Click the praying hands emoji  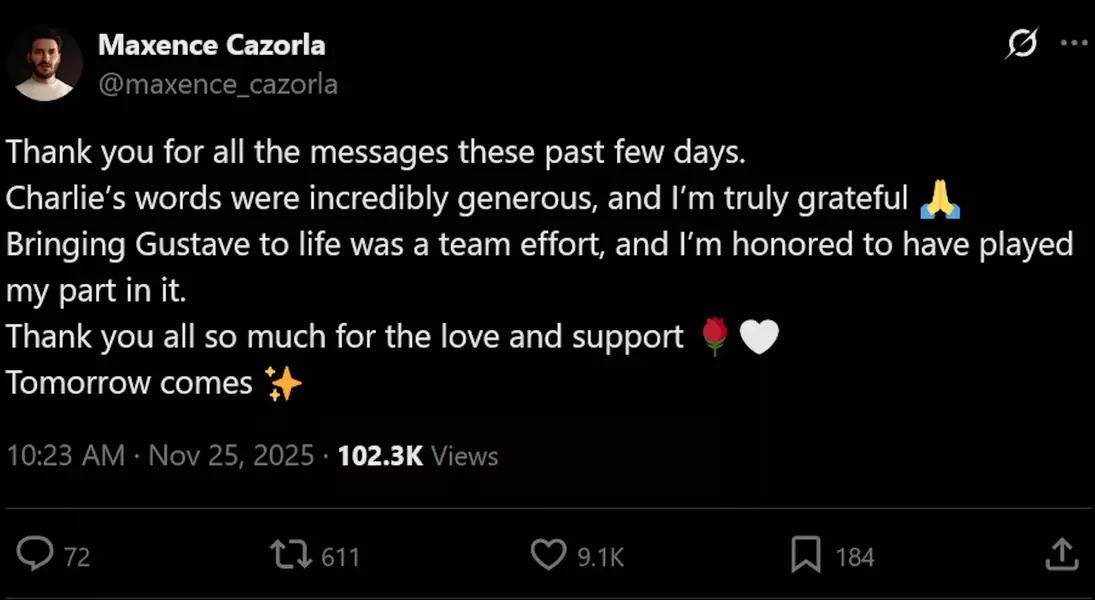click(x=939, y=199)
